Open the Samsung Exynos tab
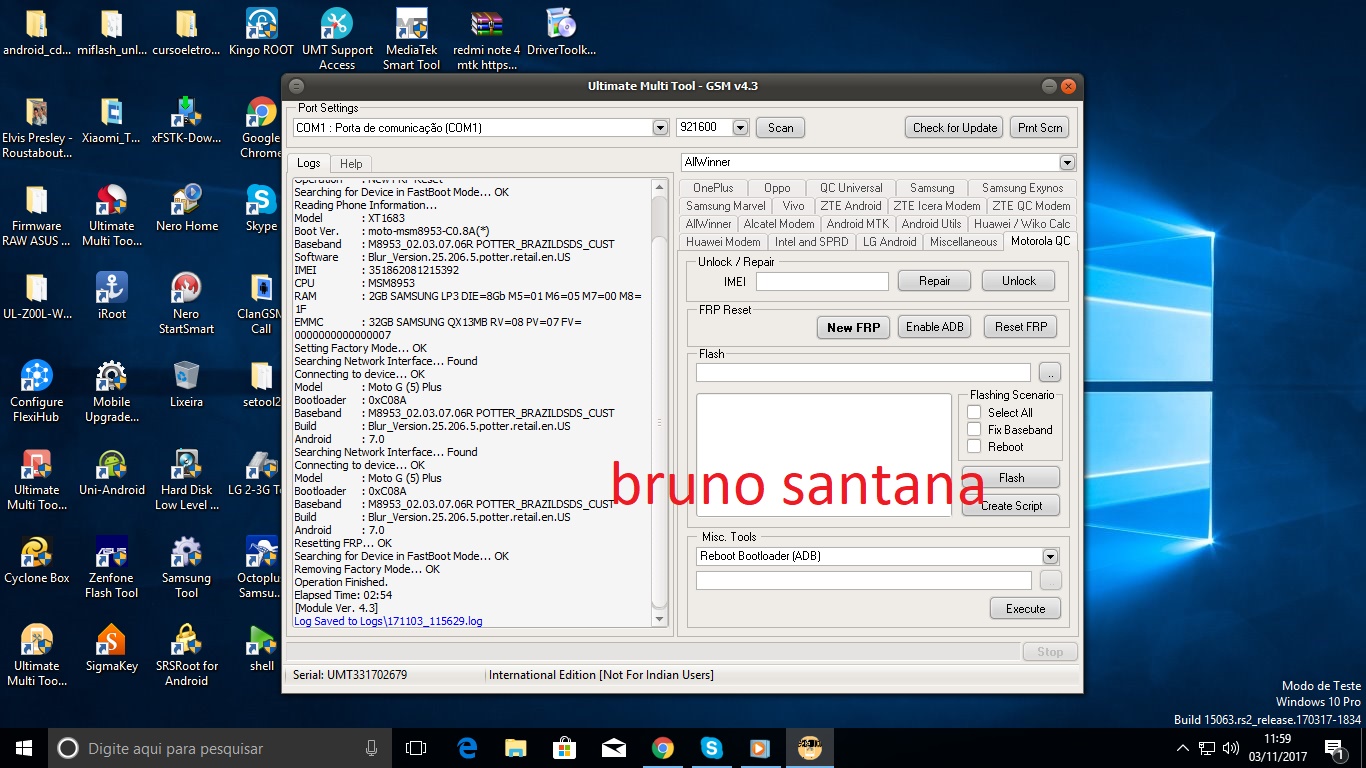The height and width of the screenshot is (768, 1366). click(x=1022, y=188)
